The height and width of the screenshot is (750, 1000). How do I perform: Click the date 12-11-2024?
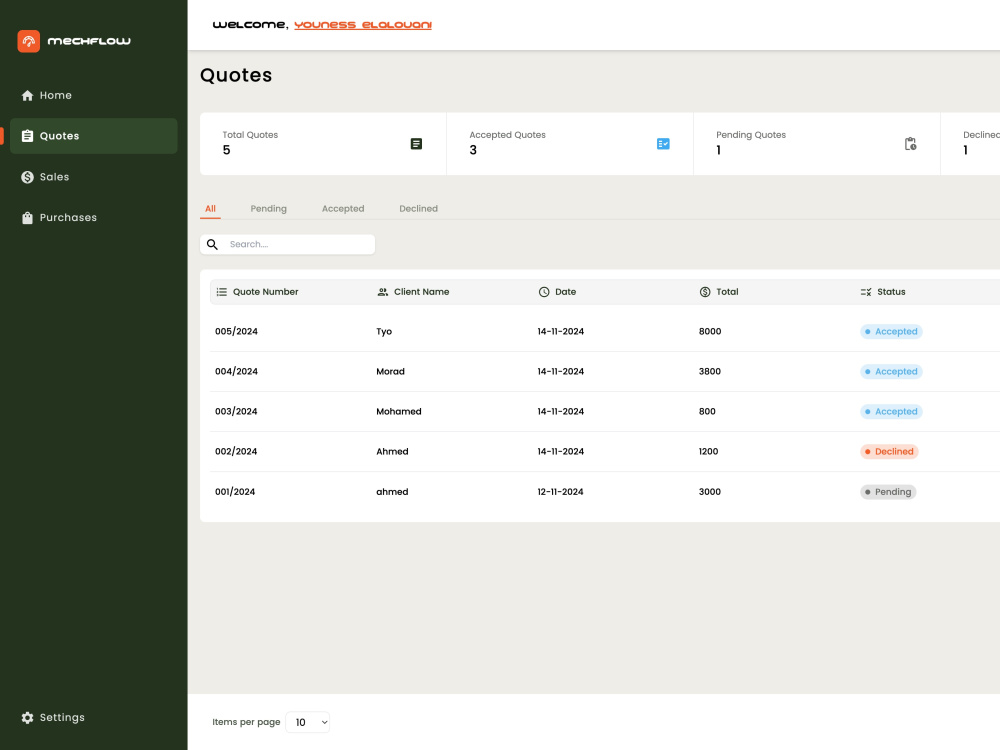[x=561, y=492]
